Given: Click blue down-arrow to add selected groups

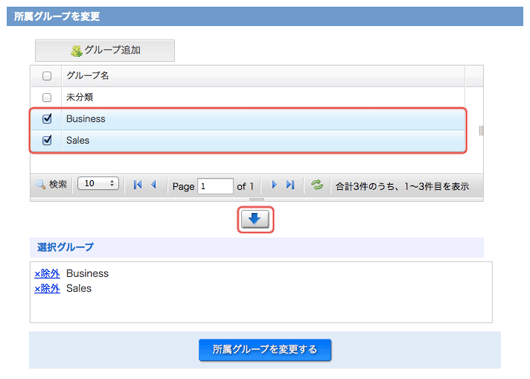Looking at the screenshot, I should 255,219.
